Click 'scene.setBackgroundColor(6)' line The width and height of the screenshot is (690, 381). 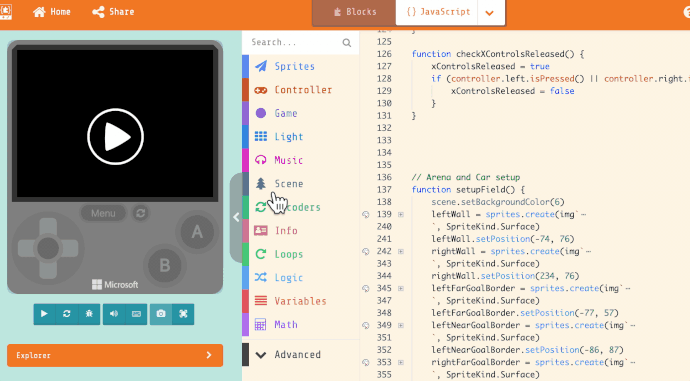498,202
